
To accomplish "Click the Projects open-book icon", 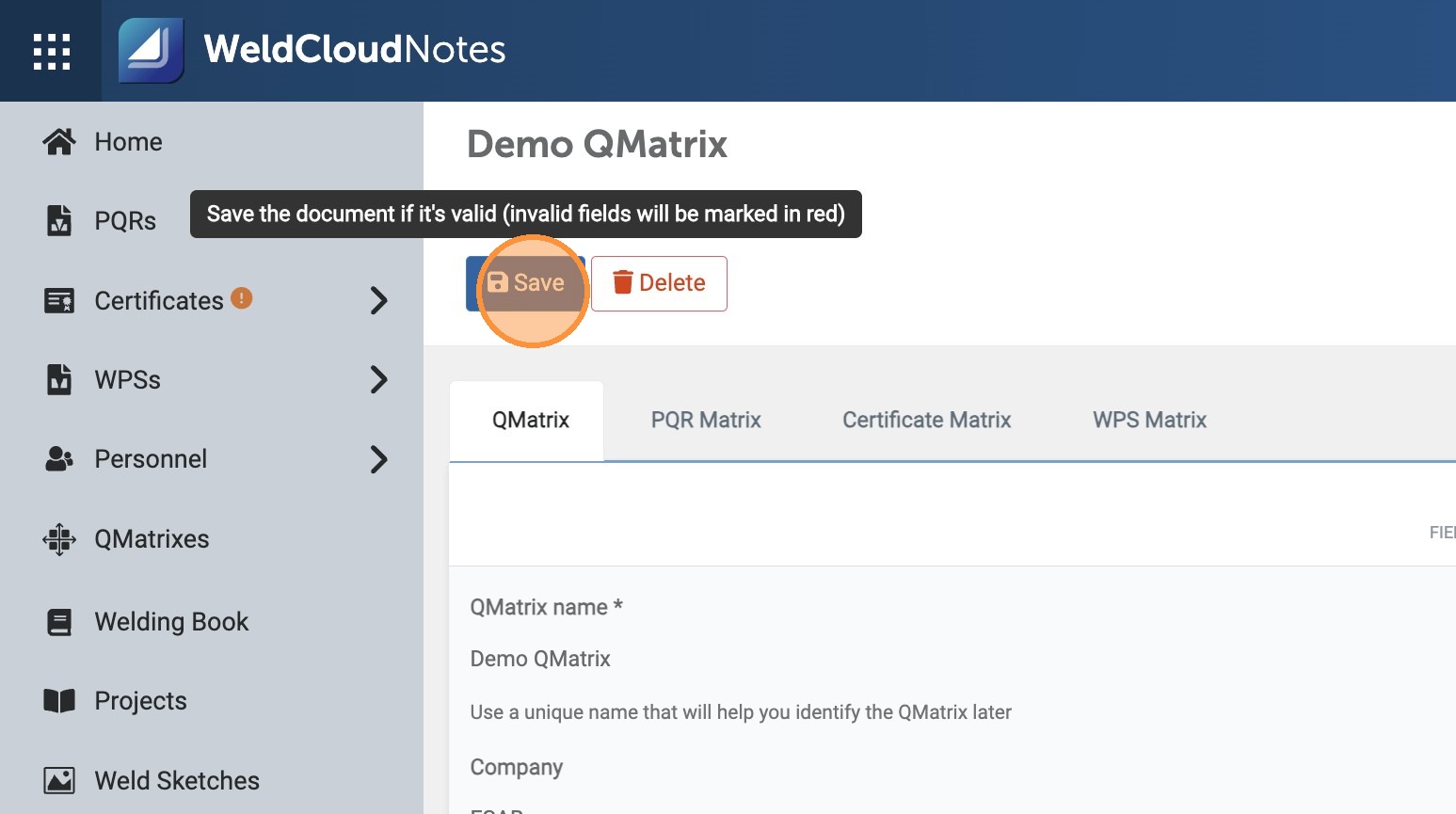I will [x=59, y=701].
